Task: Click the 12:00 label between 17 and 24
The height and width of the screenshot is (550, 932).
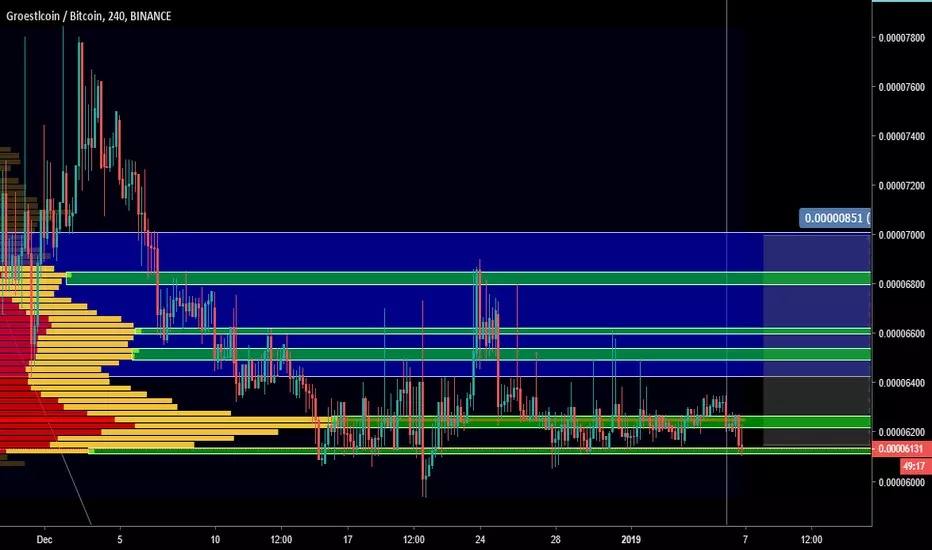Action: tap(414, 540)
